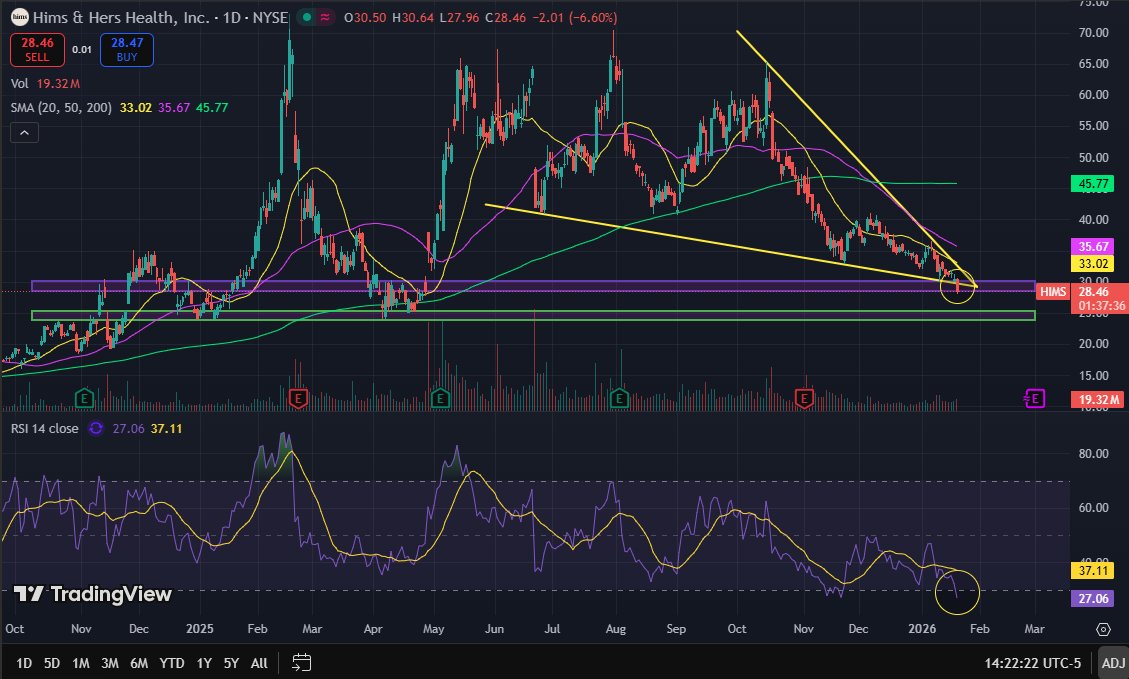Switch to the All time range
This screenshot has width=1129, height=679.
[259, 662]
